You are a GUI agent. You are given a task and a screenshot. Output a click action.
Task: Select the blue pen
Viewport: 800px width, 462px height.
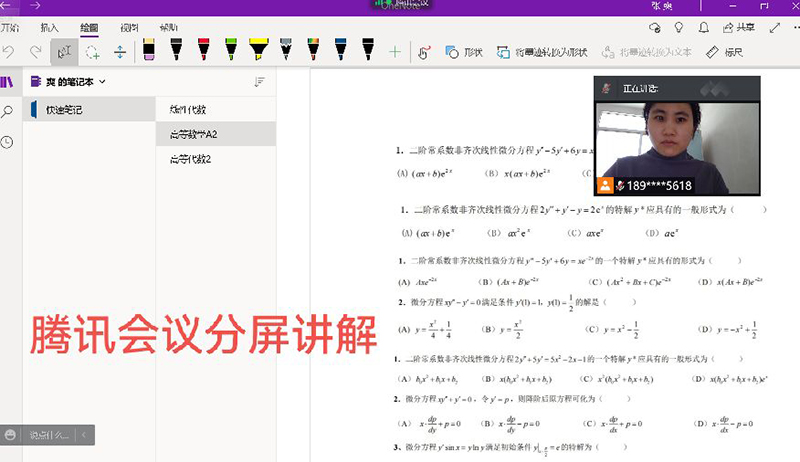click(x=341, y=50)
